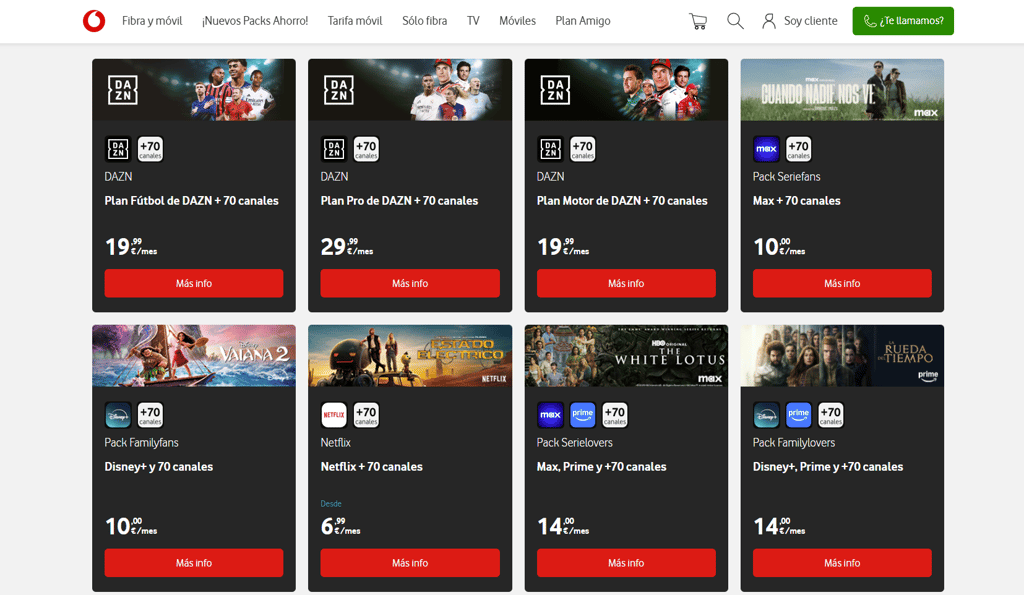Click the Pack Familylovers label
1024x595 pixels.
click(x=793, y=442)
